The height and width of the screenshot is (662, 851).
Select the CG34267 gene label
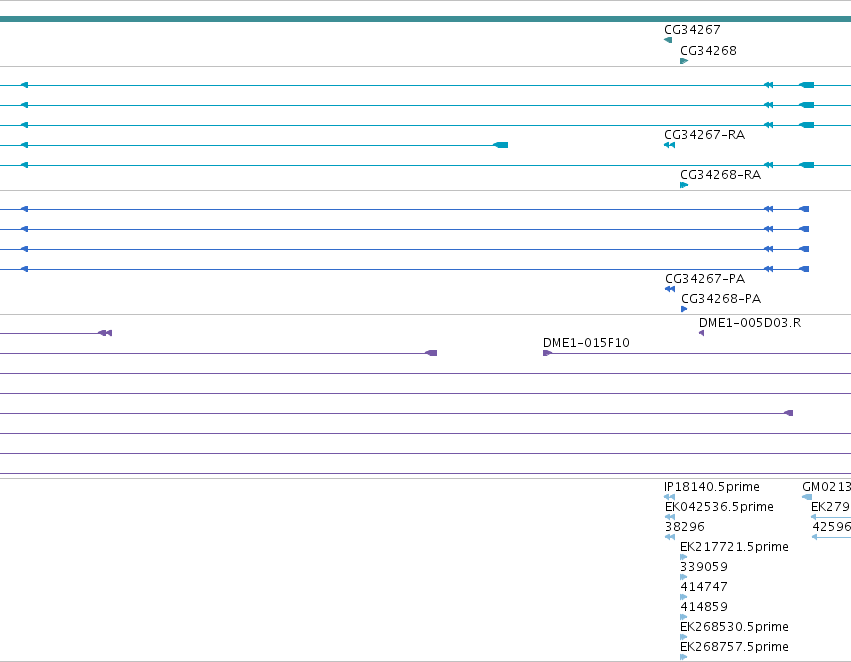[x=692, y=30]
